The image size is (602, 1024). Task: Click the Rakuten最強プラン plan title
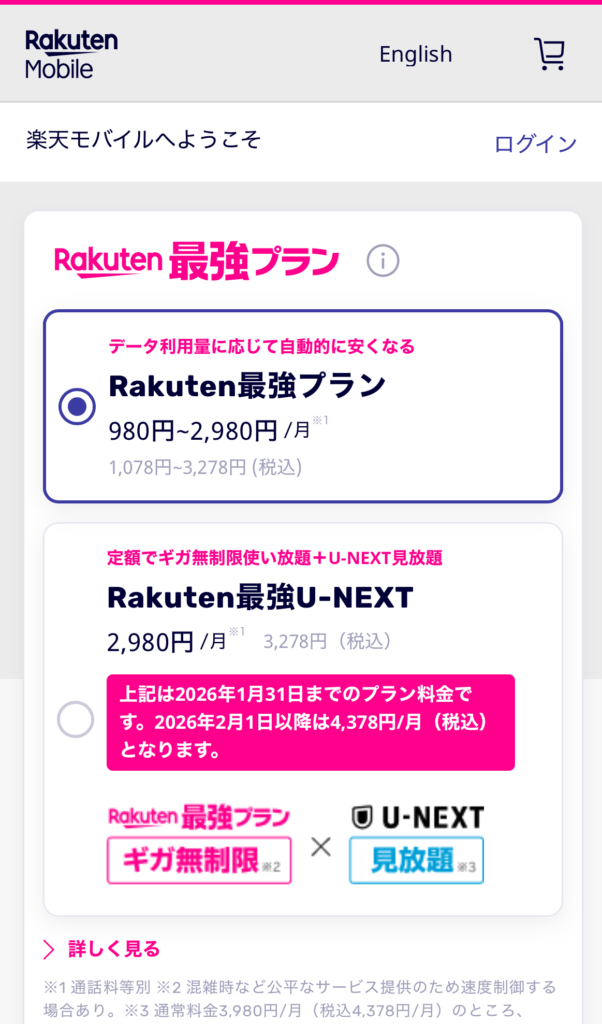[x=246, y=385]
